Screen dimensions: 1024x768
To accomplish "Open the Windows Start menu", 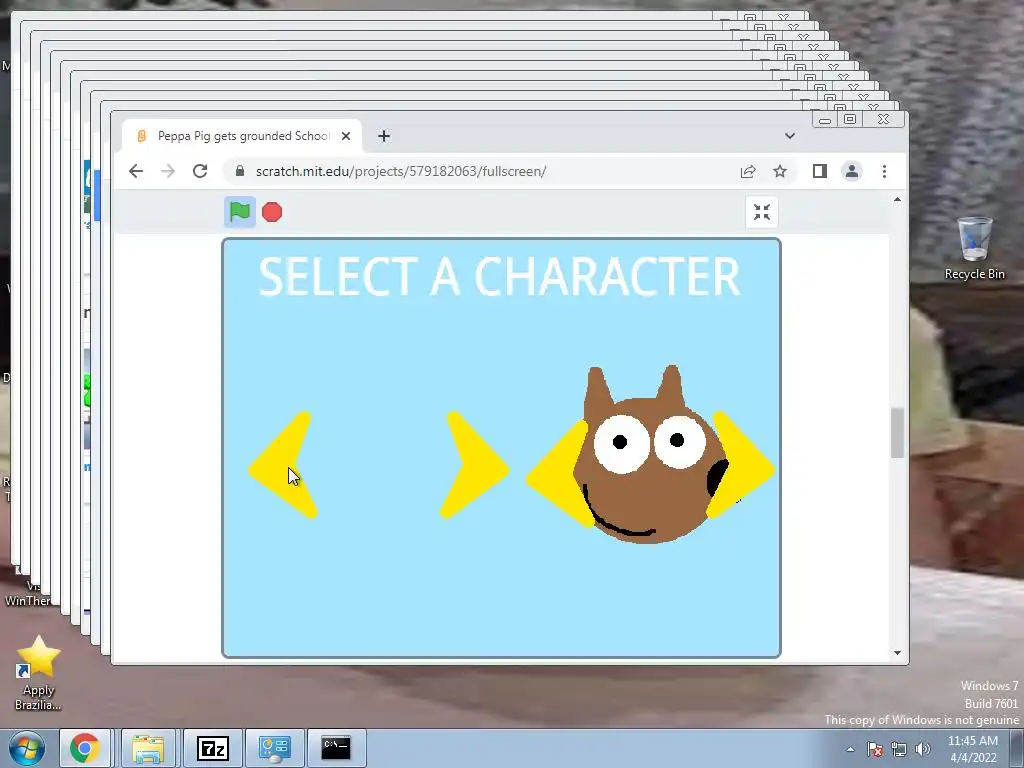I will coord(27,748).
